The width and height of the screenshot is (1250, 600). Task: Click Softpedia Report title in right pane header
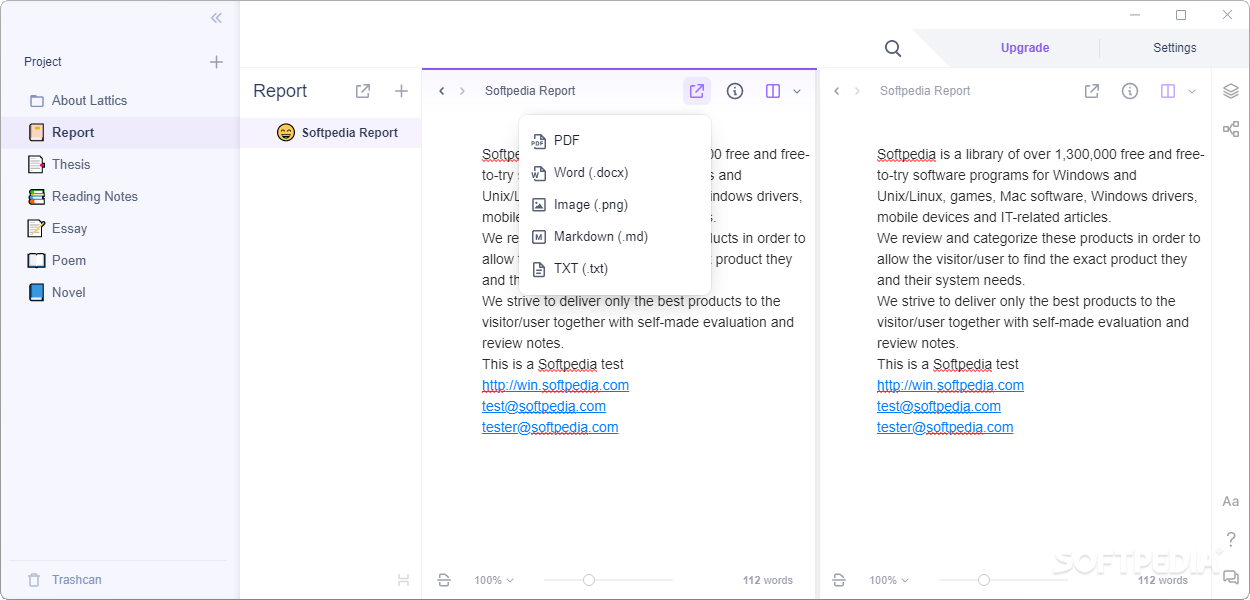point(925,91)
